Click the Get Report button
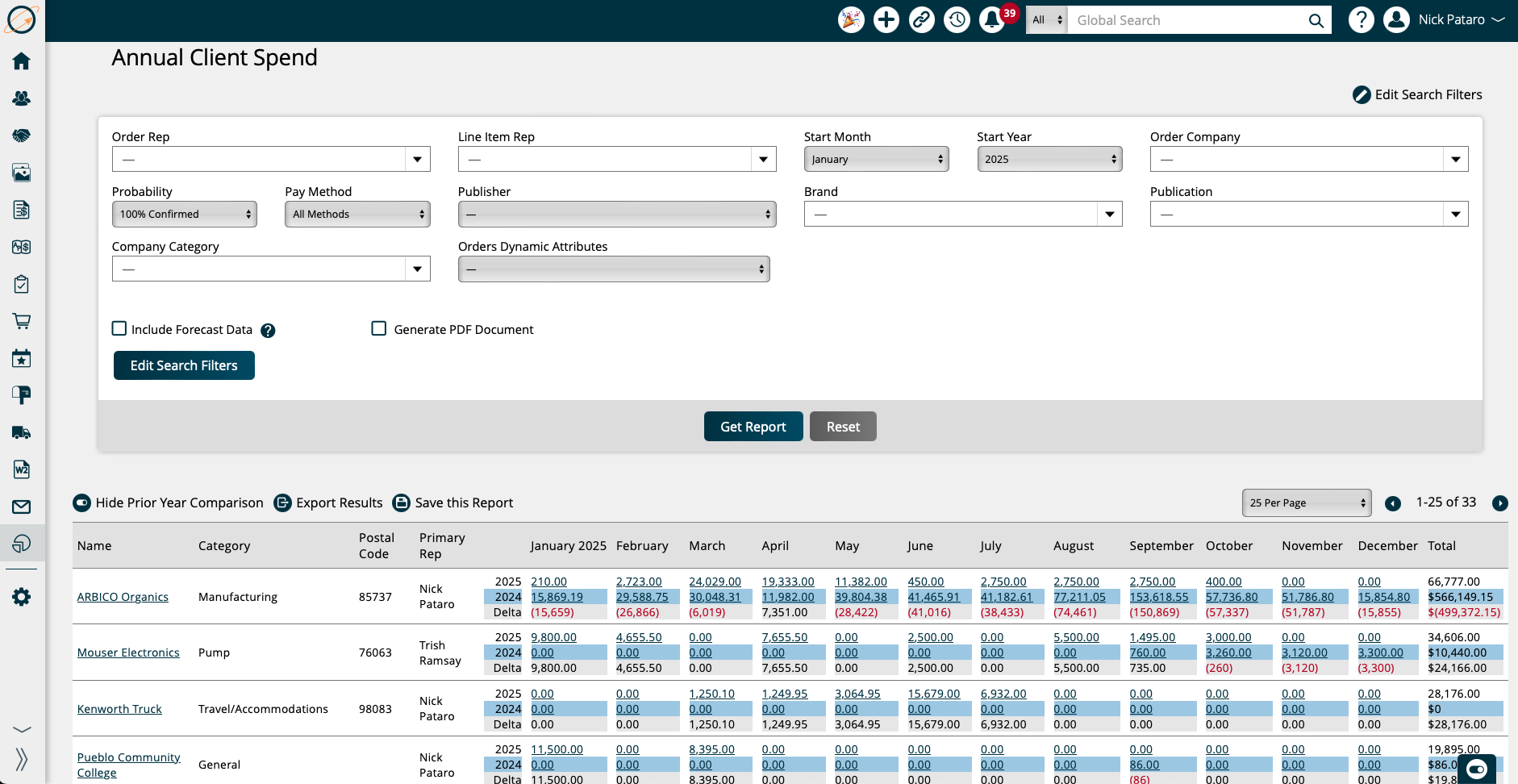1518x784 pixels. coord(753,427)
